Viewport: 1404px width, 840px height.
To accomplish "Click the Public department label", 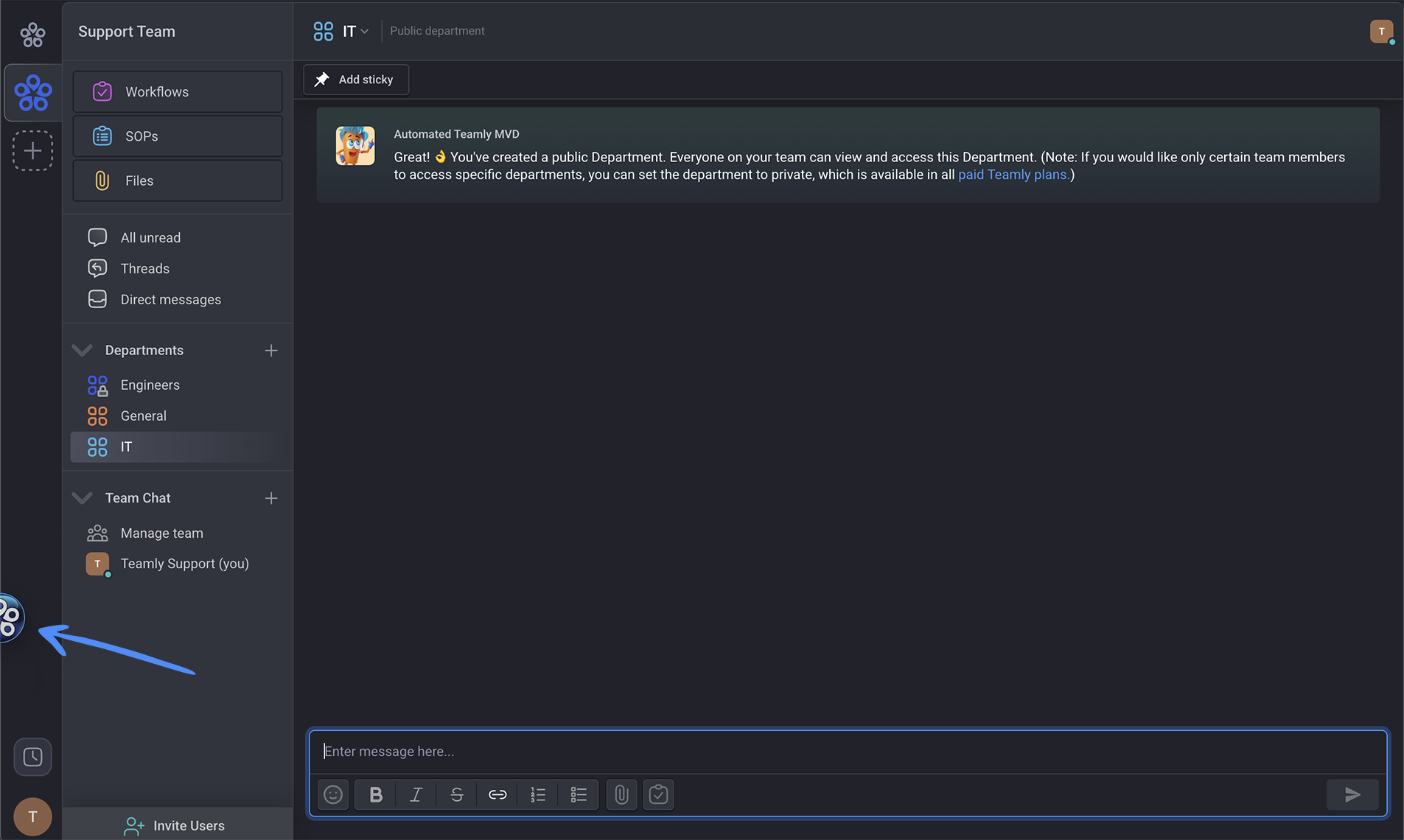I will click(x=437, y=31).
